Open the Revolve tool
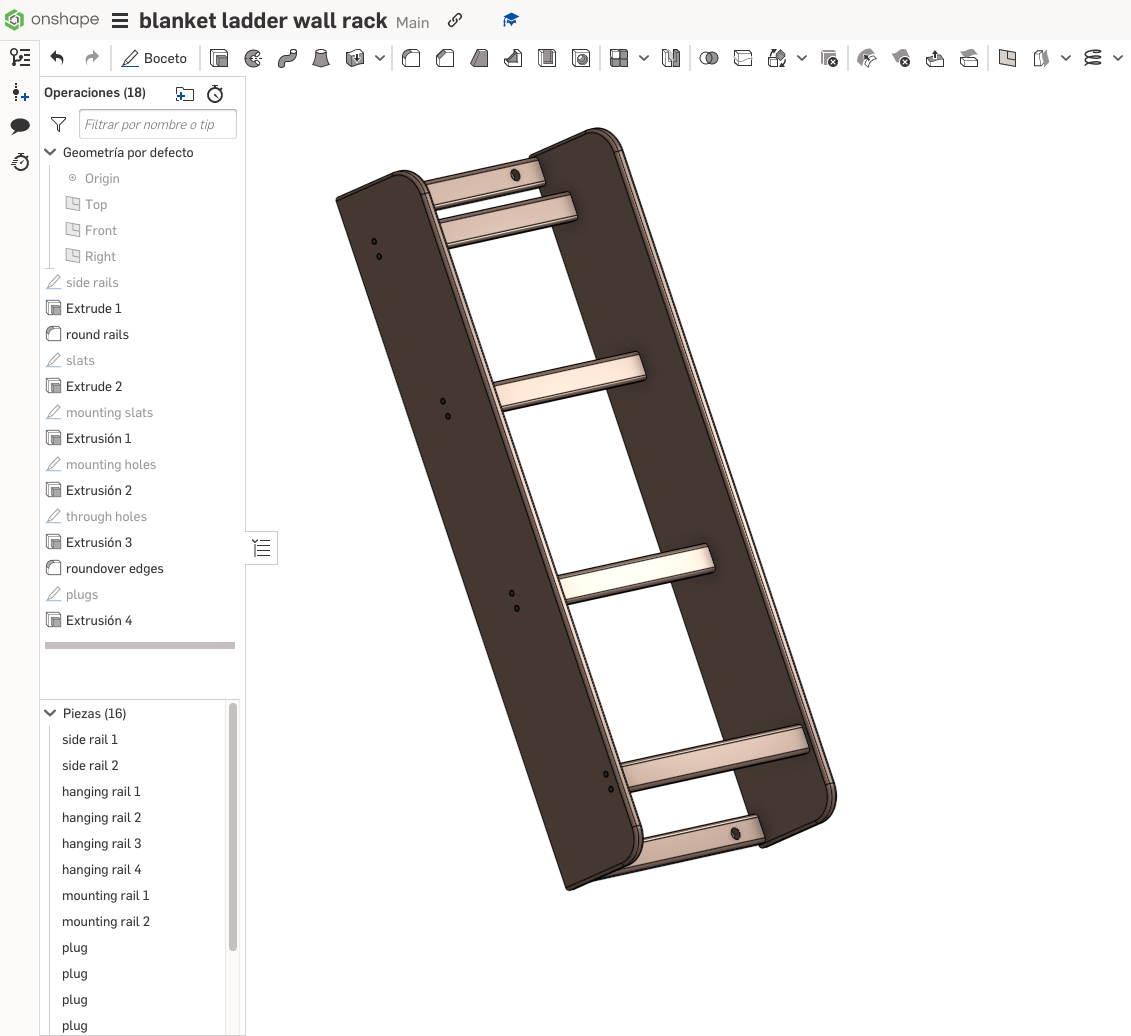This screenshot has width=1131, height=1036. point(253,58)
